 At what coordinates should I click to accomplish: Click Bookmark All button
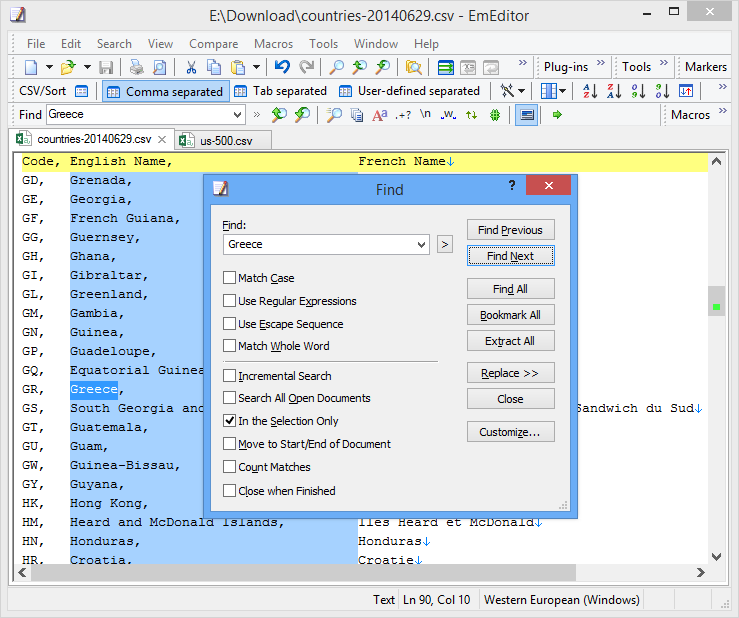pos(510,314)
